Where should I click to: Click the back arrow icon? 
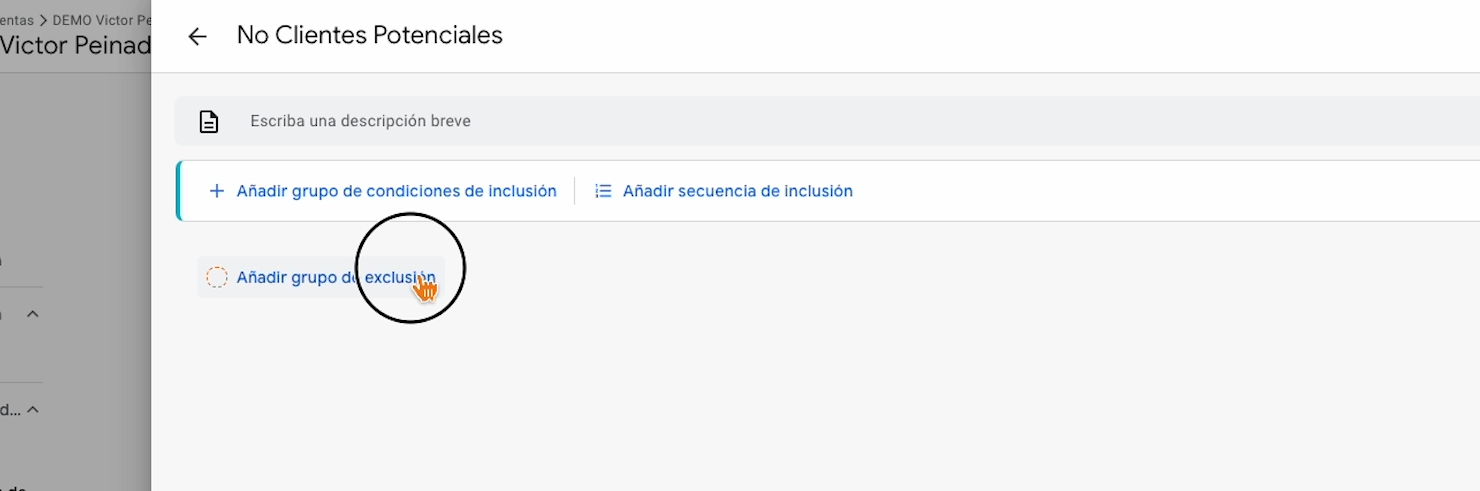(197, 37)
